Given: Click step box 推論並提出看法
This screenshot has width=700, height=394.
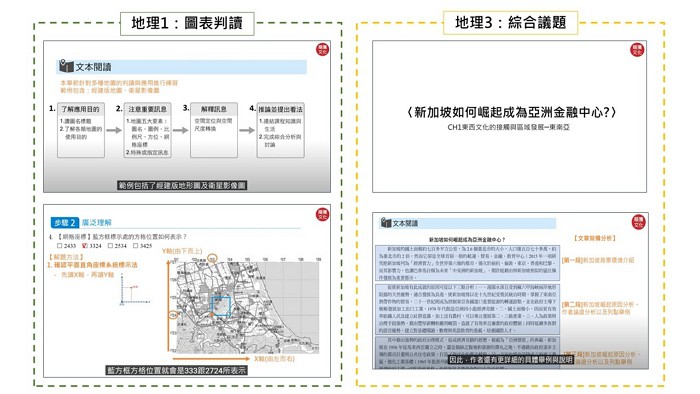Looking at the screenshot, I should coord(281,130).
